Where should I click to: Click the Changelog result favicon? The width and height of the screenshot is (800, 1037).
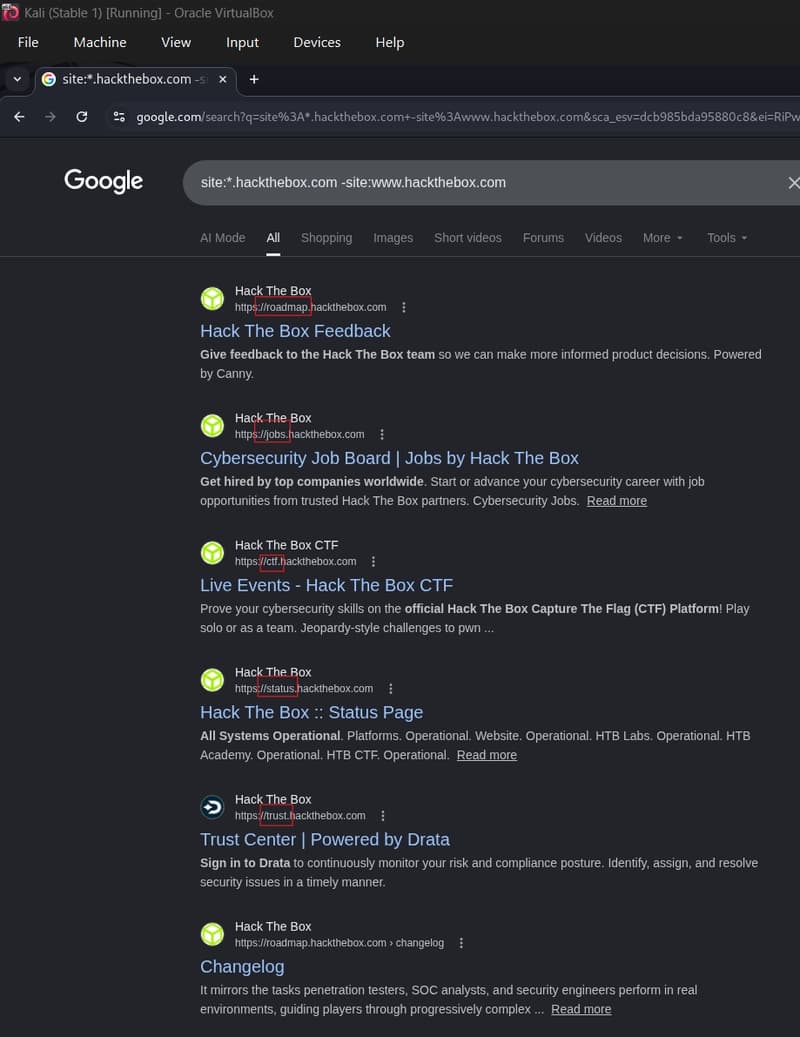tap(212, 934)
